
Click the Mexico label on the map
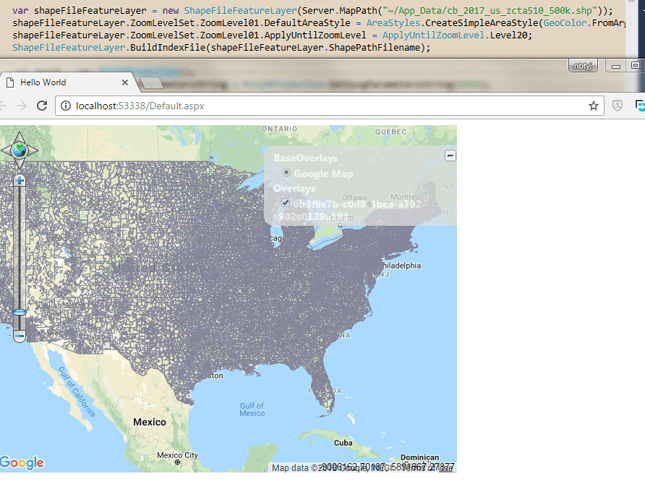coord(150,422)
